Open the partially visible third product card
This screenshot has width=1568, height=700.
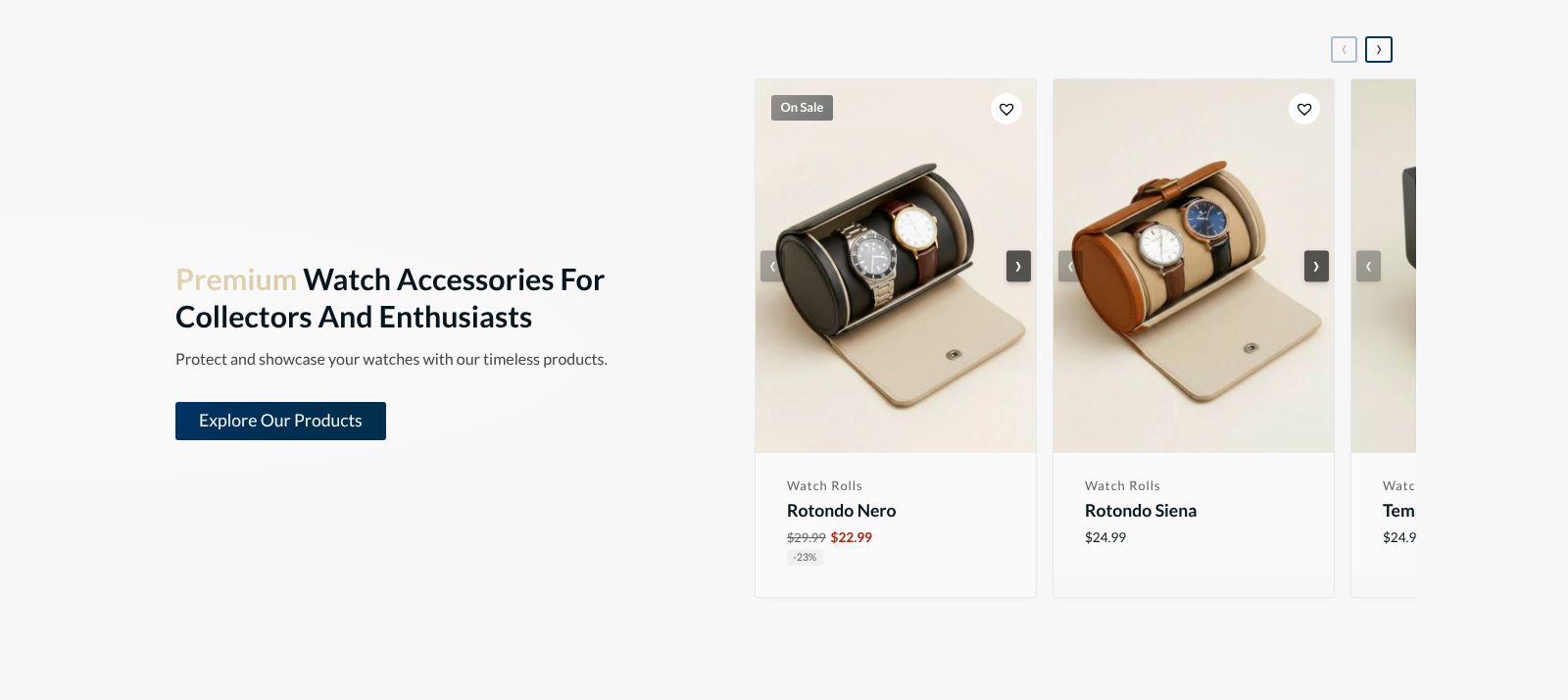(x=1384, y=338)
